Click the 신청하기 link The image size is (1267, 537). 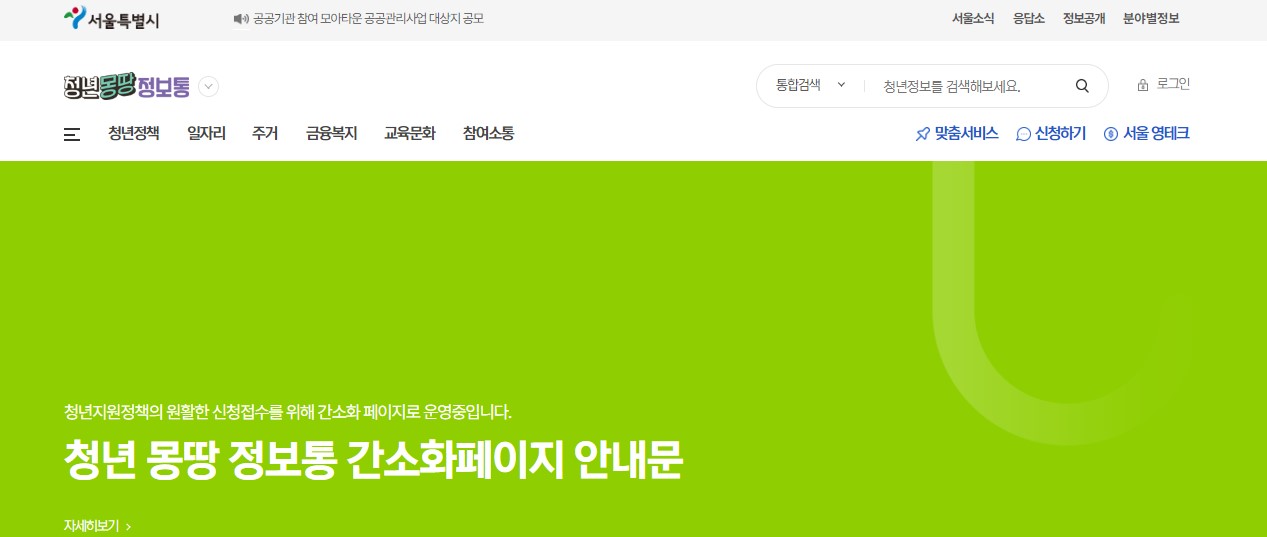coord(1060,134)
